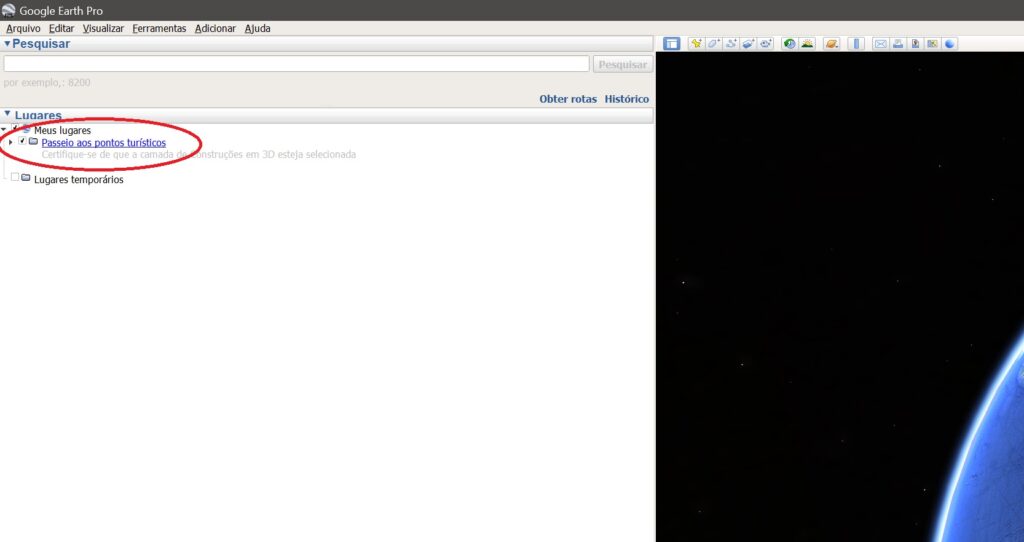This screenshot has height=542, width=1024.
Task: Uncheck the Passeio aos pontos turísticos checkbox
Action: click(x=22, y=141)
